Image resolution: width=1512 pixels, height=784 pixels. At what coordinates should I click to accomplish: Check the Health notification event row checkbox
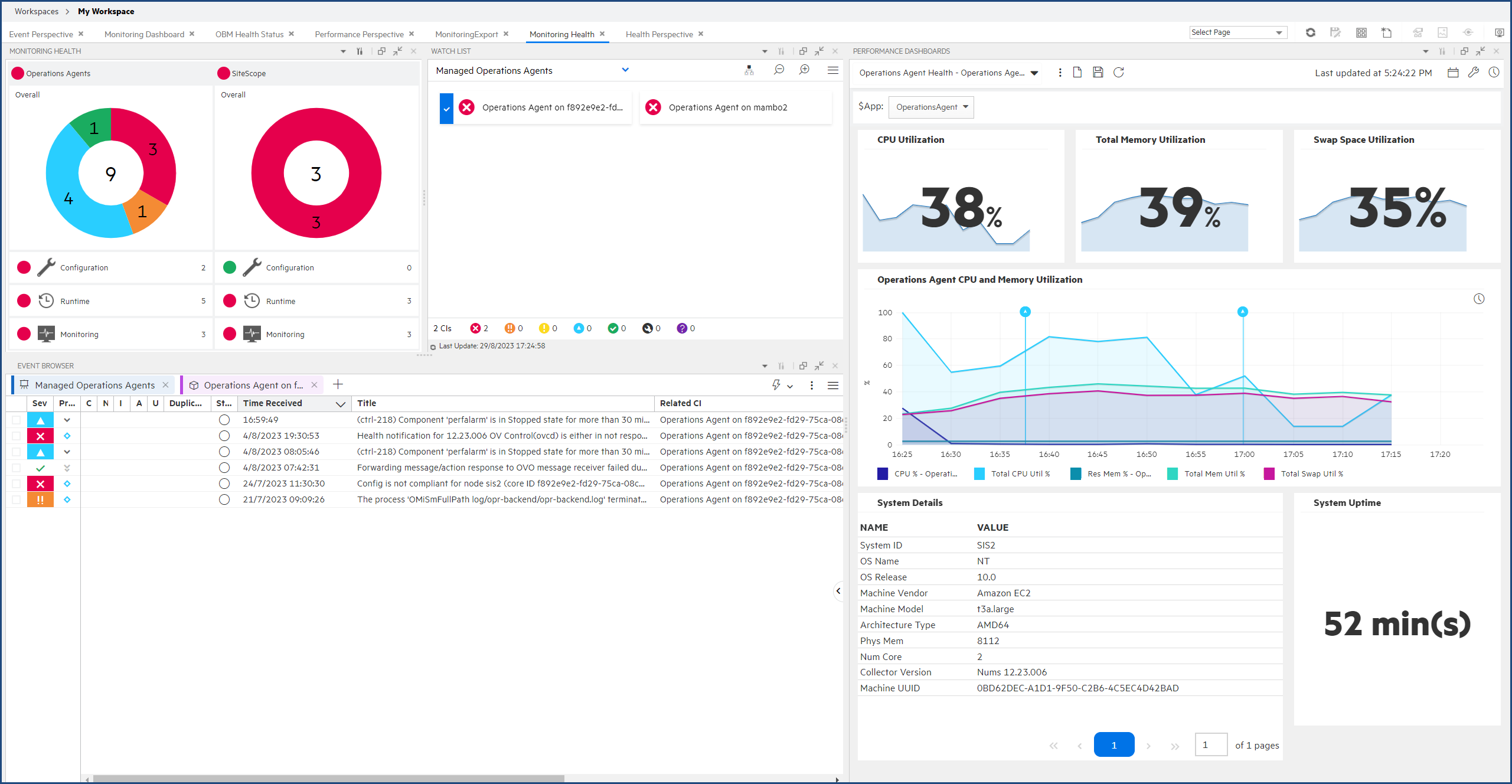[15, 436]
